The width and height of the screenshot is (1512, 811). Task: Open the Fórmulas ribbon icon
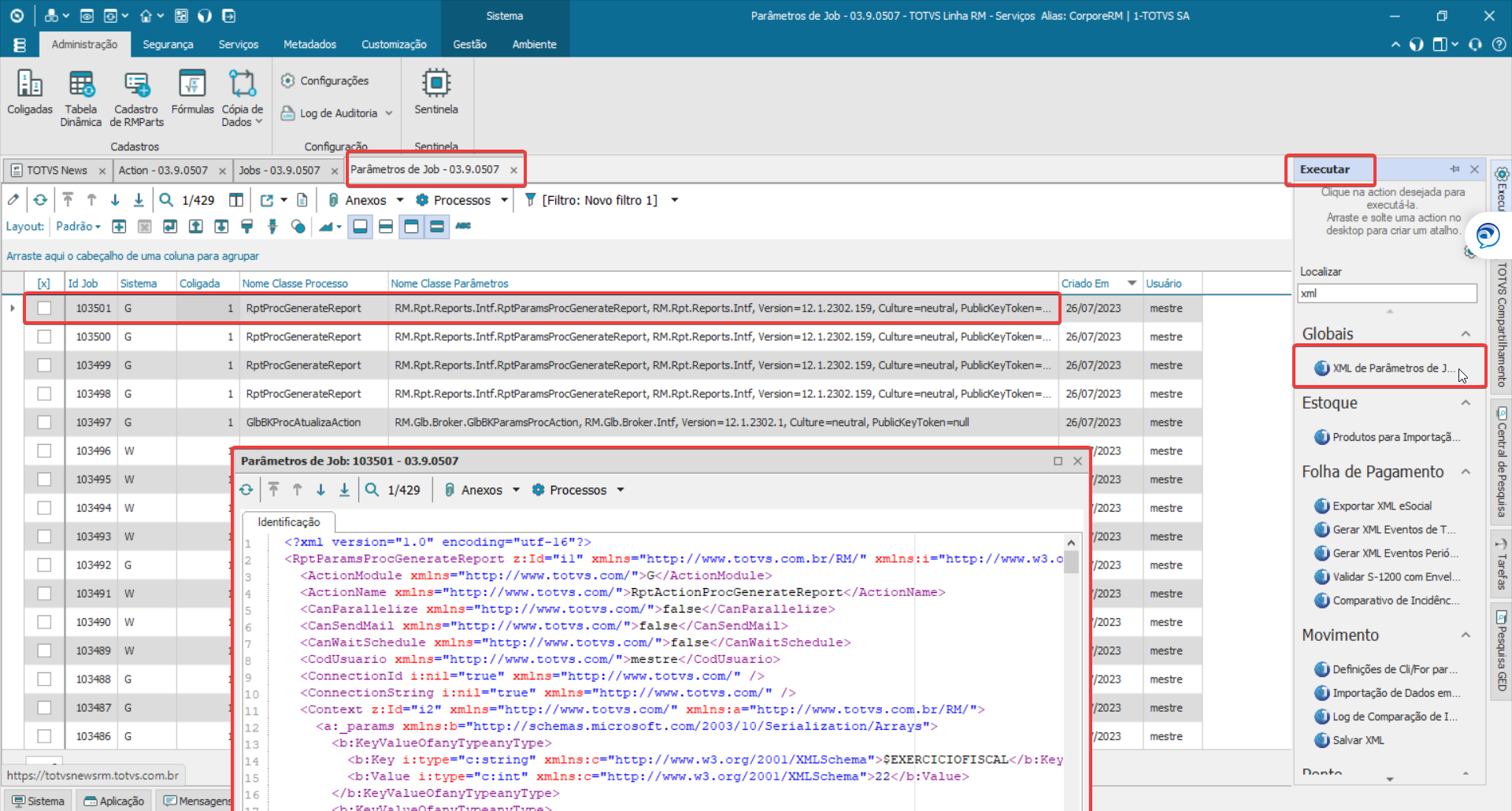point(192,92)
